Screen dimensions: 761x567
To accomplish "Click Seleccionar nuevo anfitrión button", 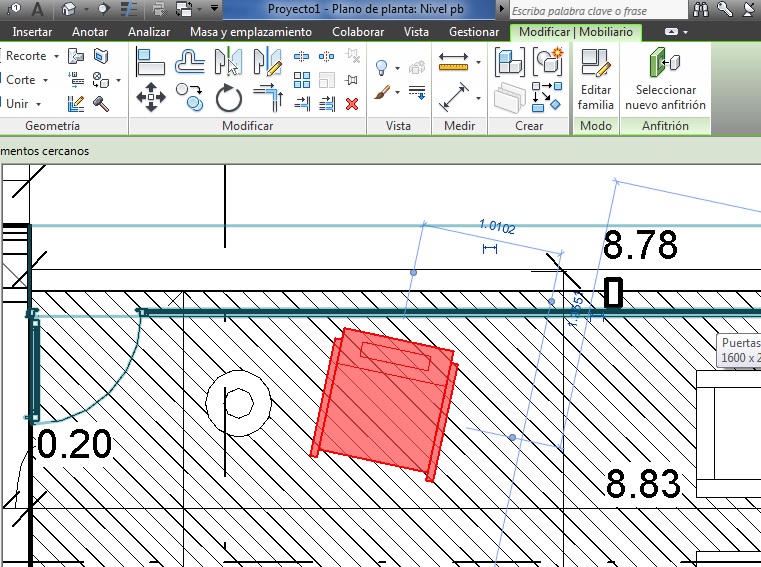I will (665, 80).
